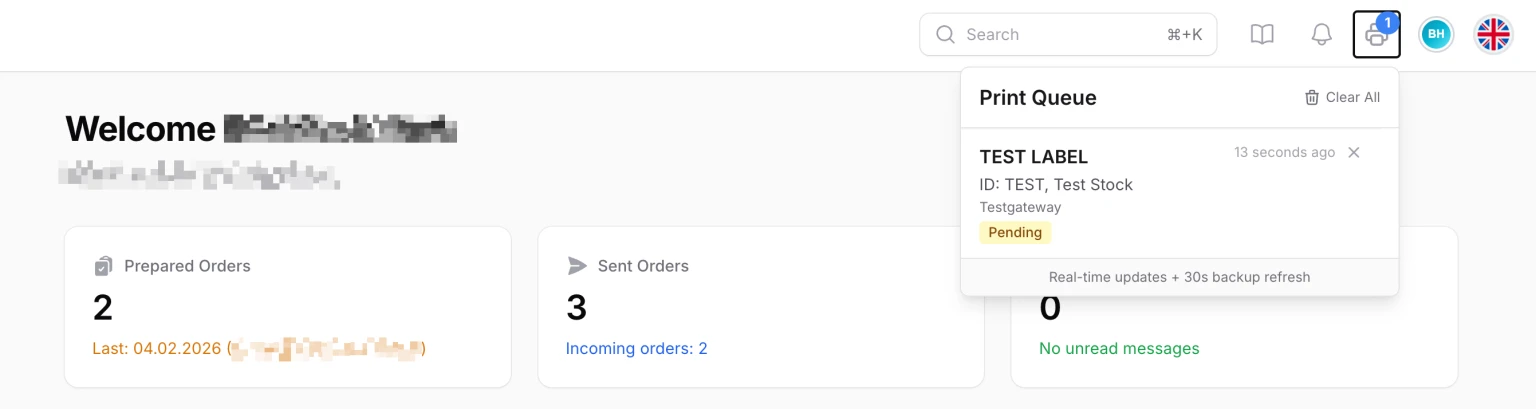Click the trash icon beside Clear All
1536x409 pixels.
pos(1312,97)
